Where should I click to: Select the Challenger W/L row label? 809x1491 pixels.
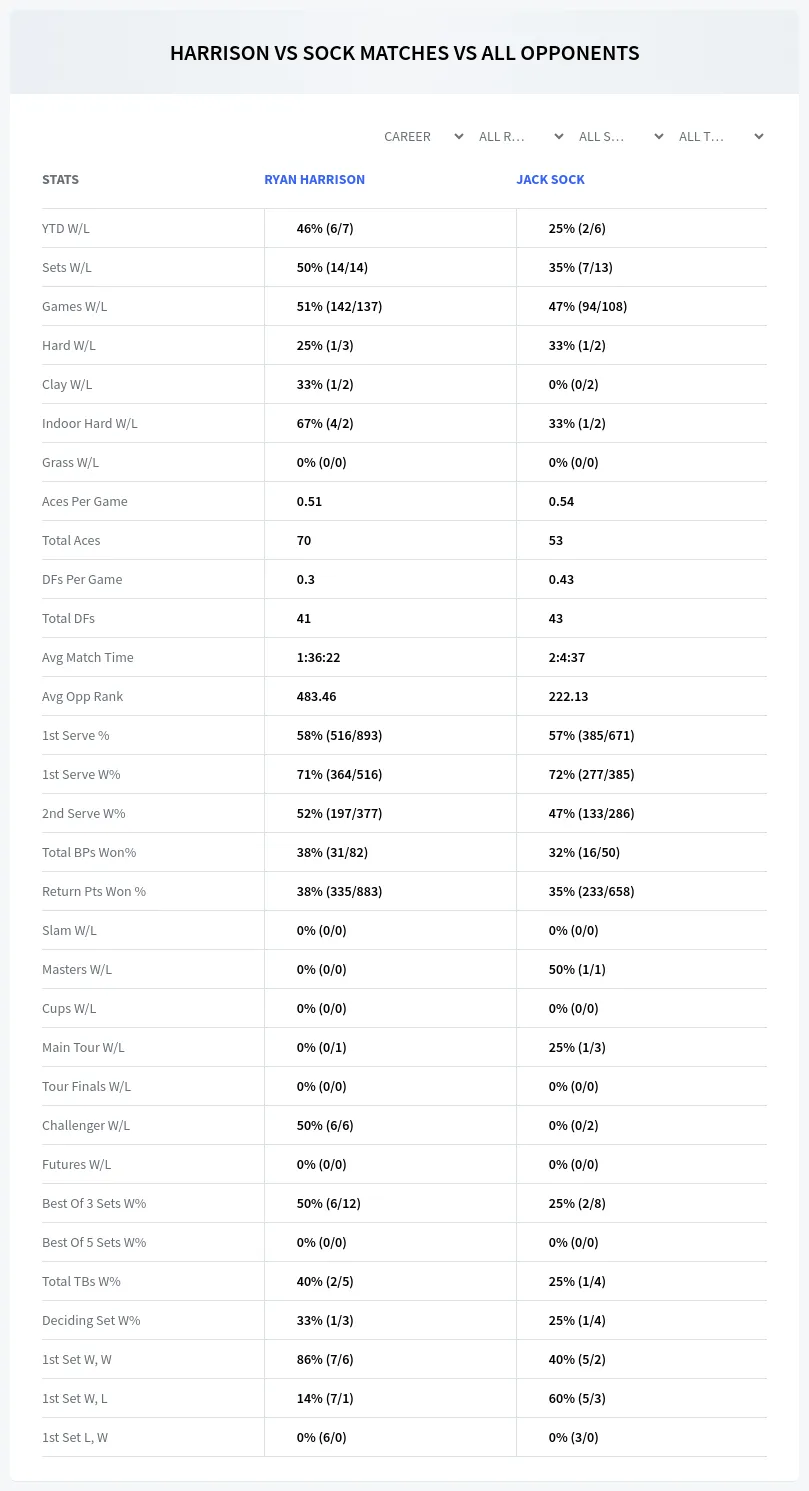coord(86,1125)
